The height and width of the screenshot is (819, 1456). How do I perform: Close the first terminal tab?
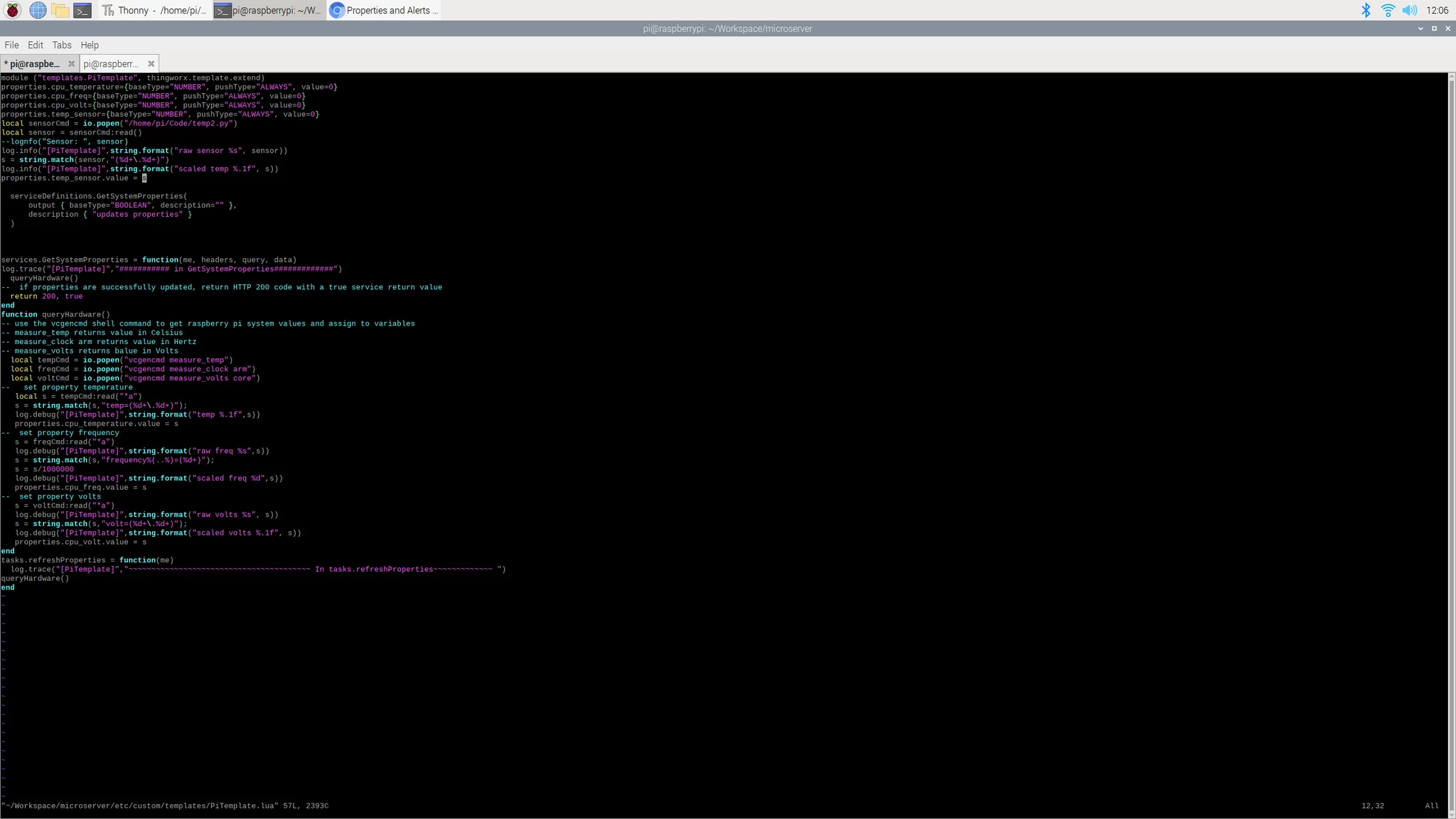coord(71,64)
